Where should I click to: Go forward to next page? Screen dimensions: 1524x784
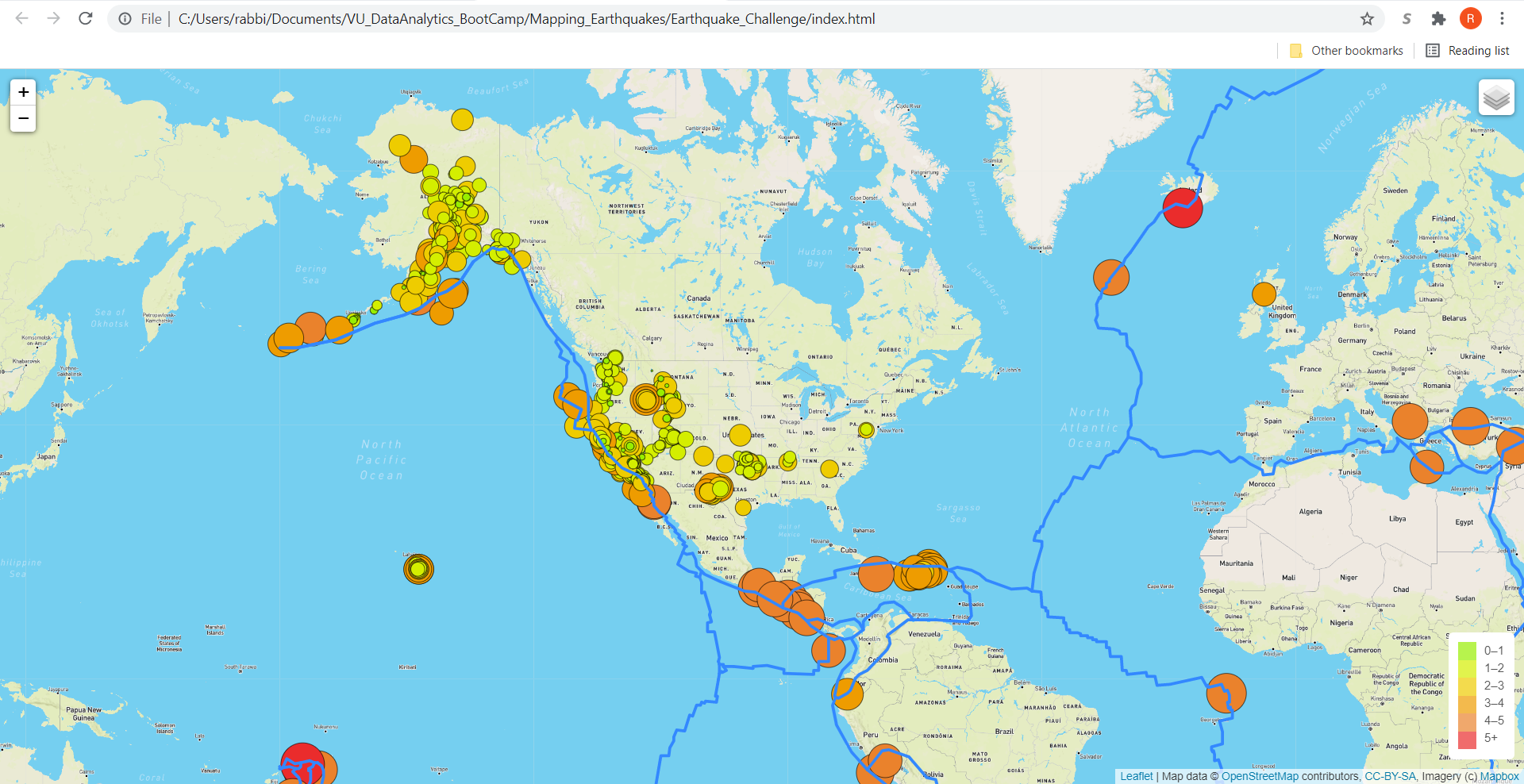53,18
